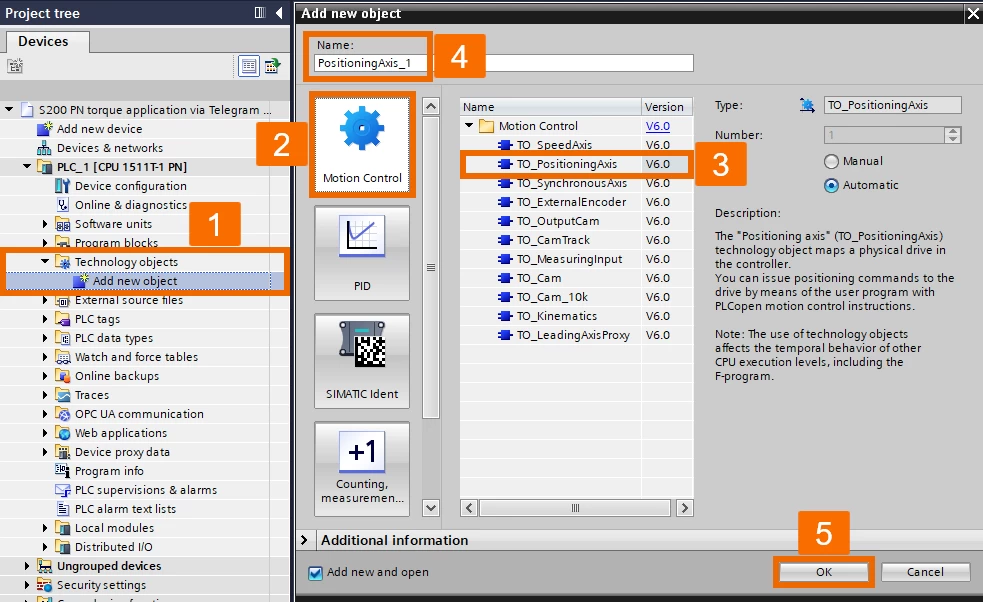The width and height of the screenshot is (983, 602).
Task: Click the OPC UA communication icon
Action: pos(62,414)
